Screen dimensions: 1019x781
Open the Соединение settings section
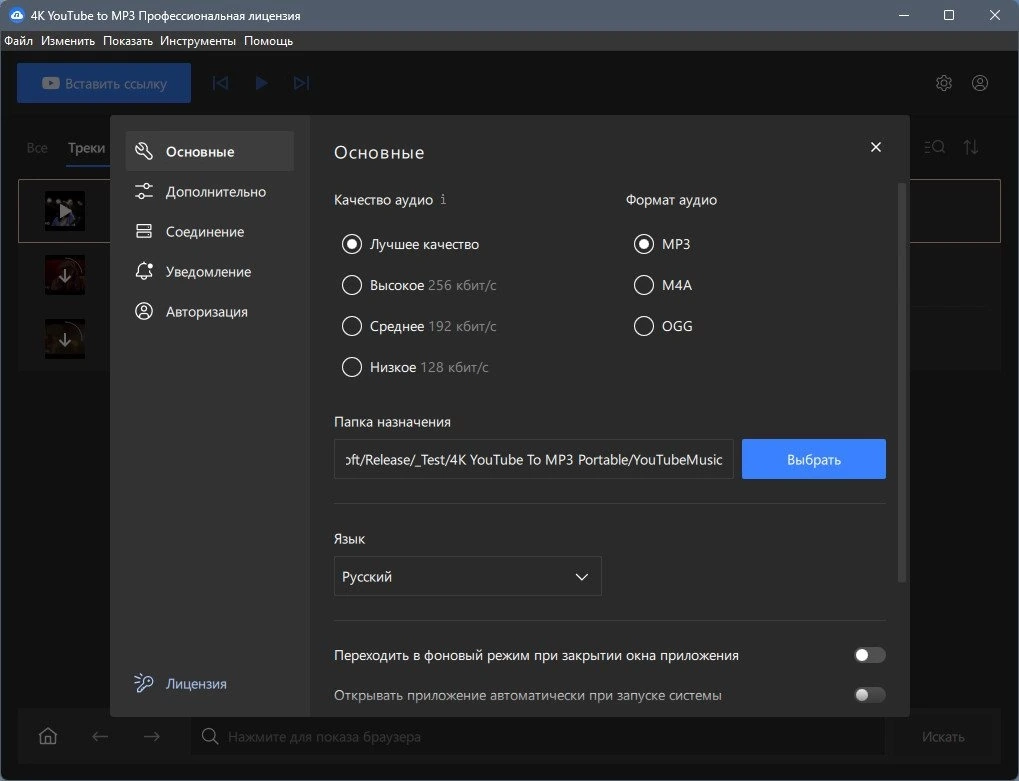coord(209,231)
